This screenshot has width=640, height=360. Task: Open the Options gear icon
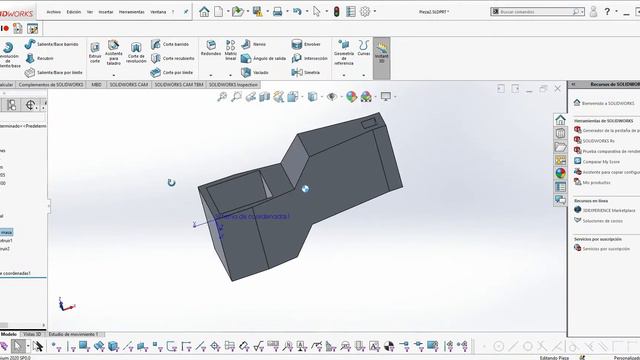[365, 12]
